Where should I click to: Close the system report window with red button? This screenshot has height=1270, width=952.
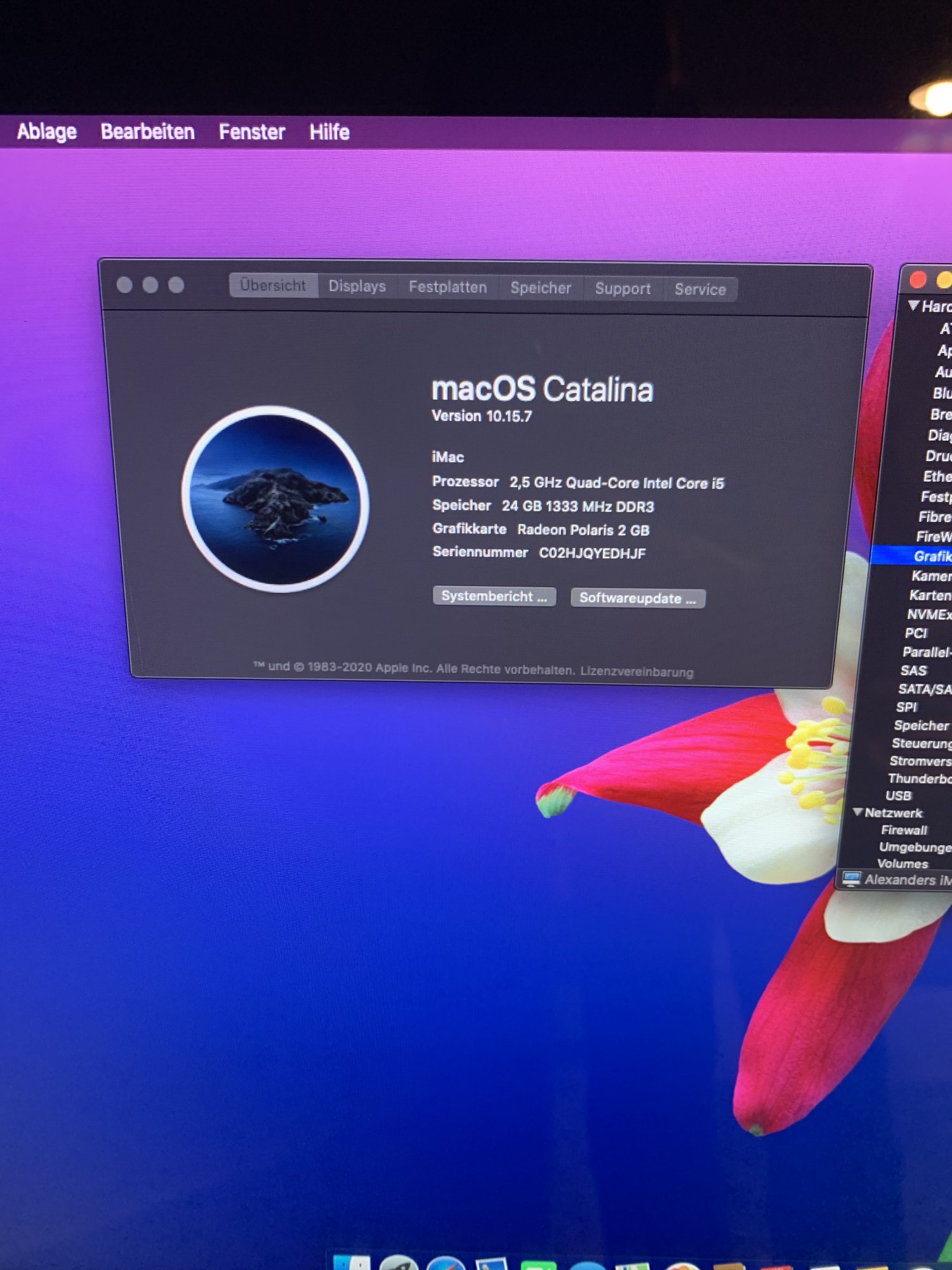pyautogui.click(x=918, y=280)
